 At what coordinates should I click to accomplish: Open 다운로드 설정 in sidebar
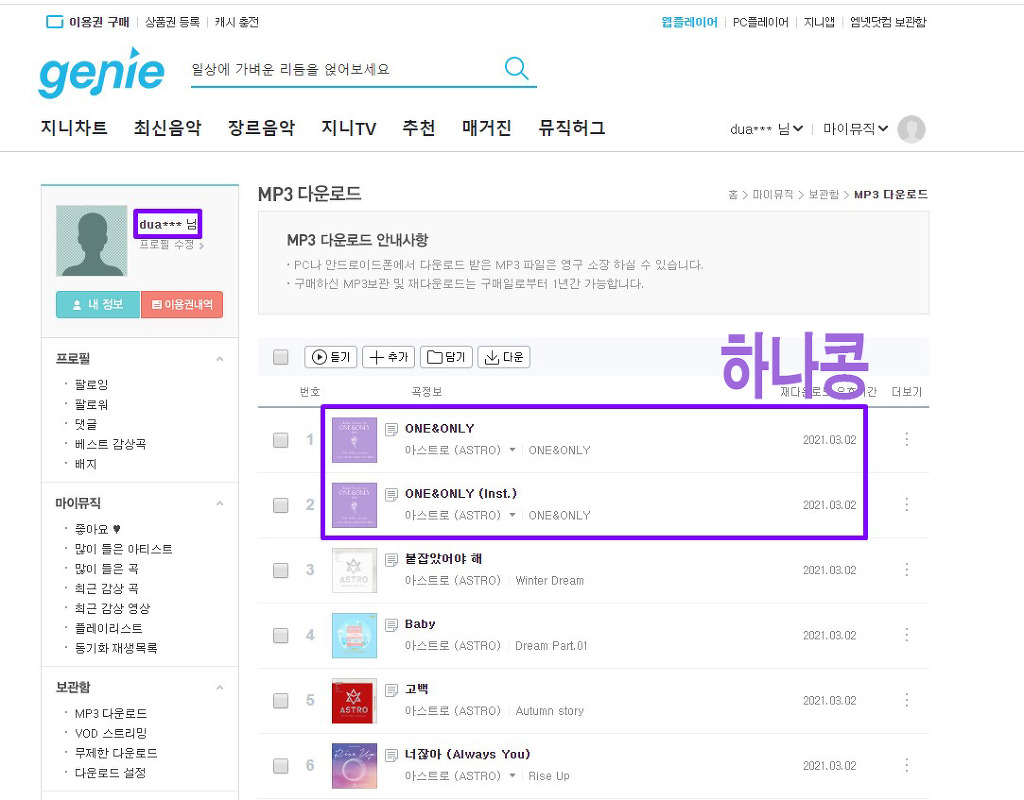110,773
